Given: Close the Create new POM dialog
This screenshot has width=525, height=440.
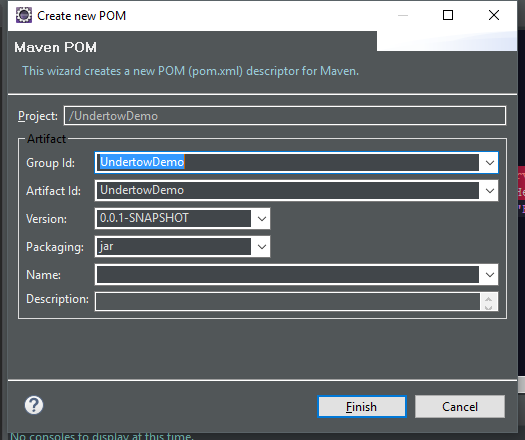Looking at the screenshot, I should point(494,15).
